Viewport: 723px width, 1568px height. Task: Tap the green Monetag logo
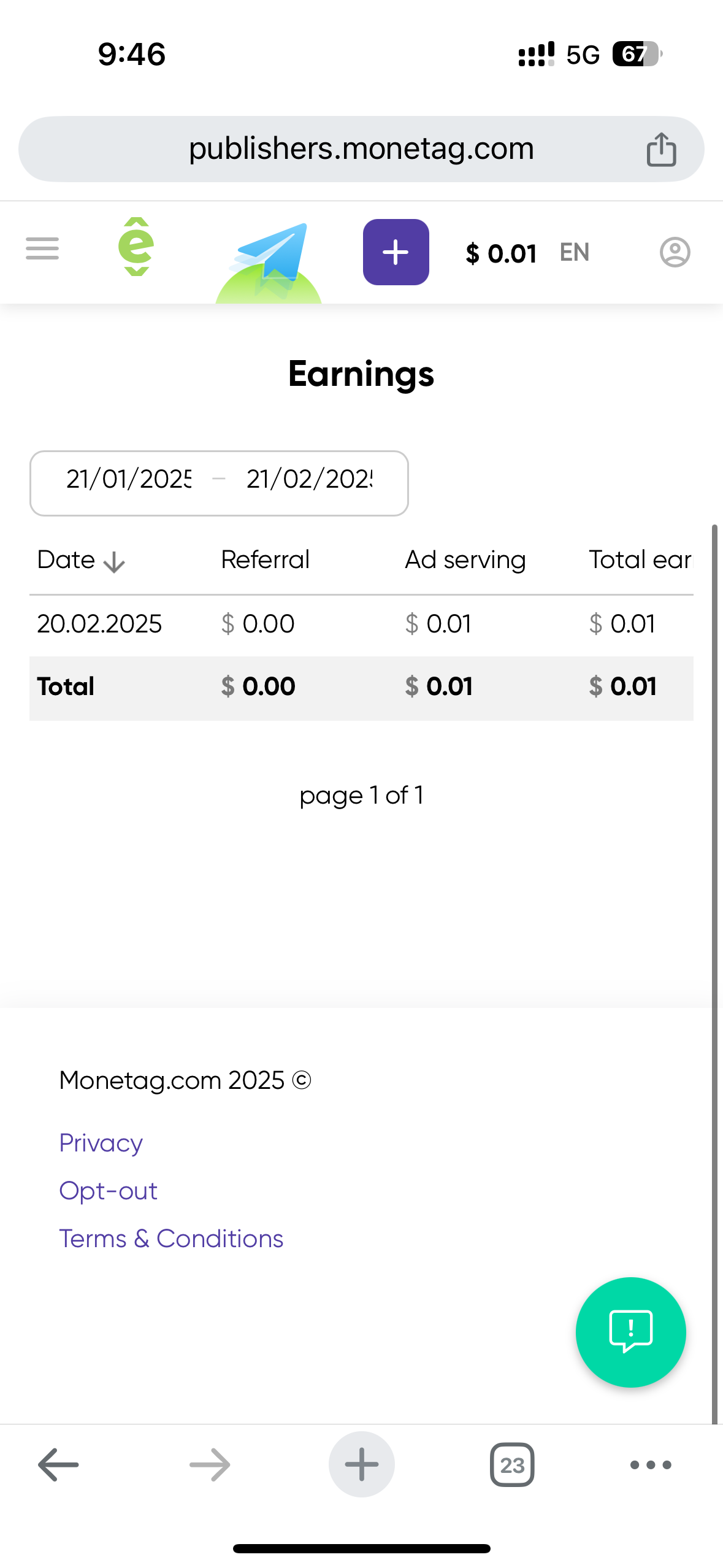[136, 247]
